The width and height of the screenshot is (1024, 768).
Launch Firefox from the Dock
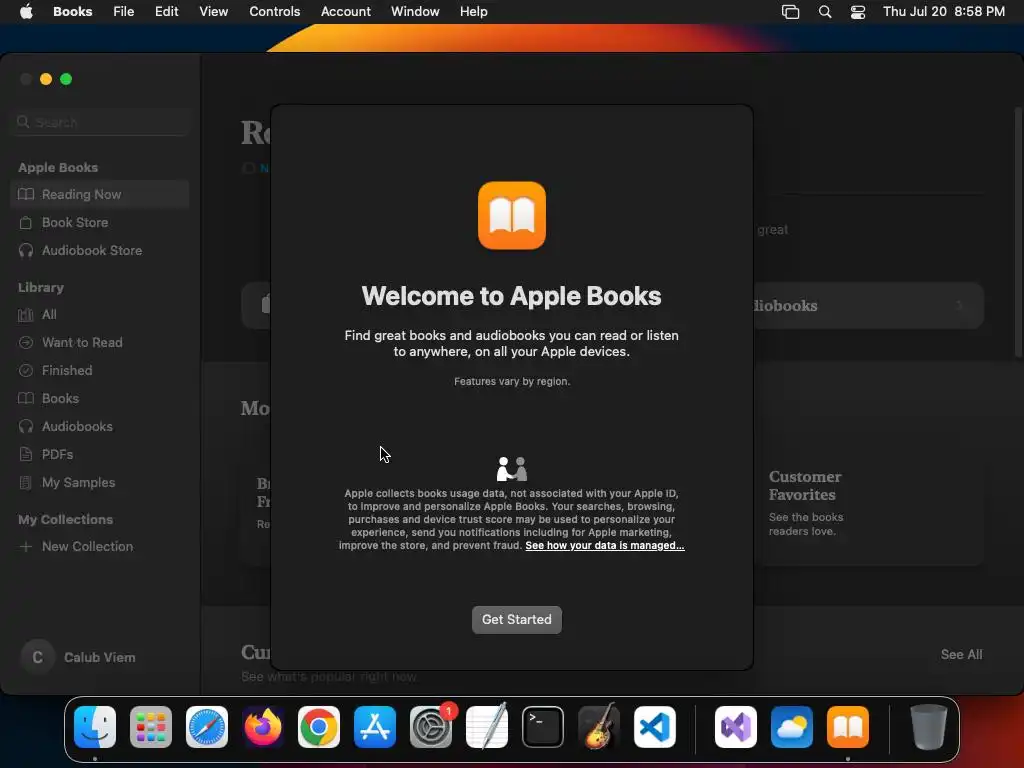[263, 727]
